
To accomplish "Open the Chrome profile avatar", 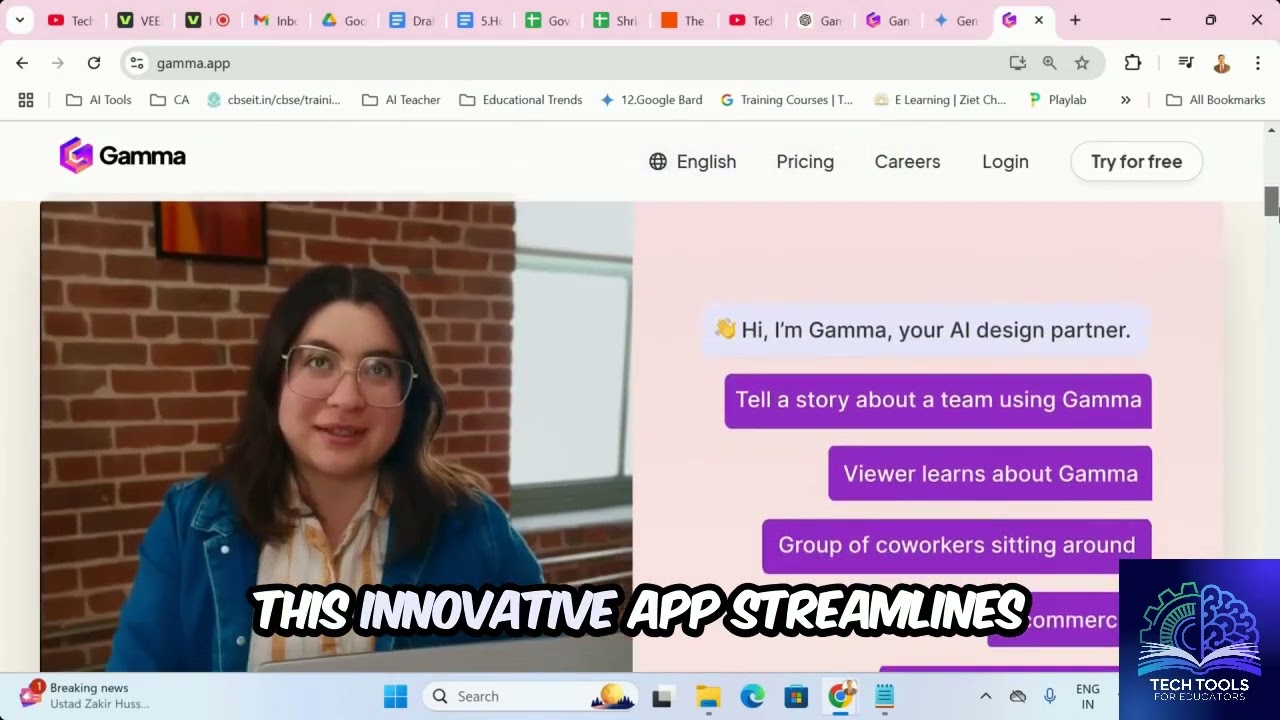I will pos(1221,63).
